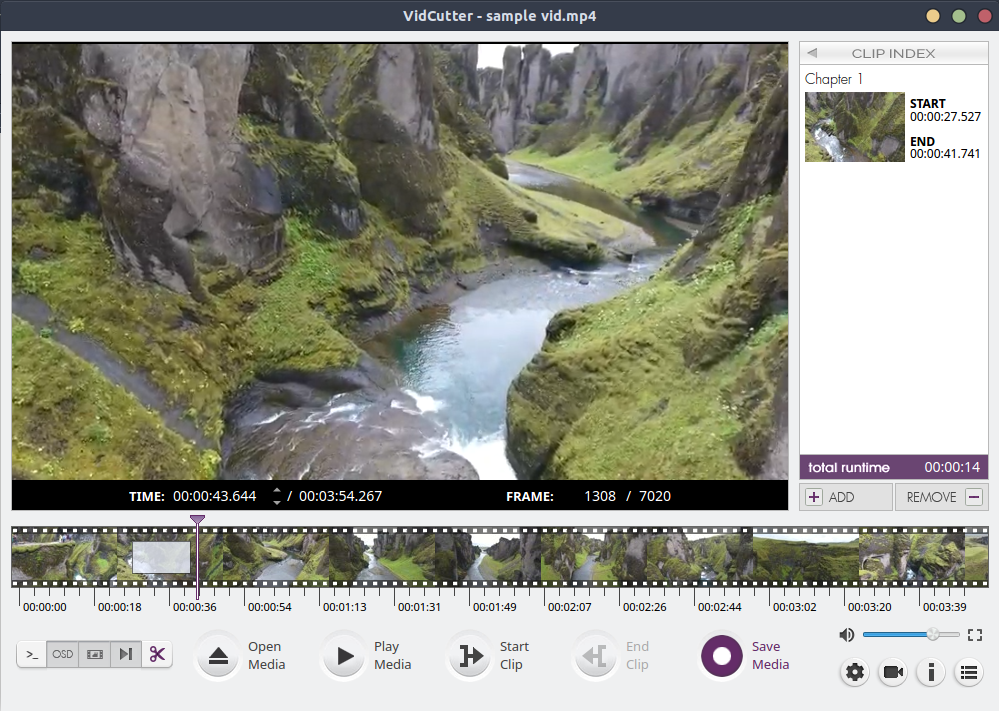Click the media stream camera icon
Image resolution: width=999 pixels, height=711 pixels.
tap(892, 672)
